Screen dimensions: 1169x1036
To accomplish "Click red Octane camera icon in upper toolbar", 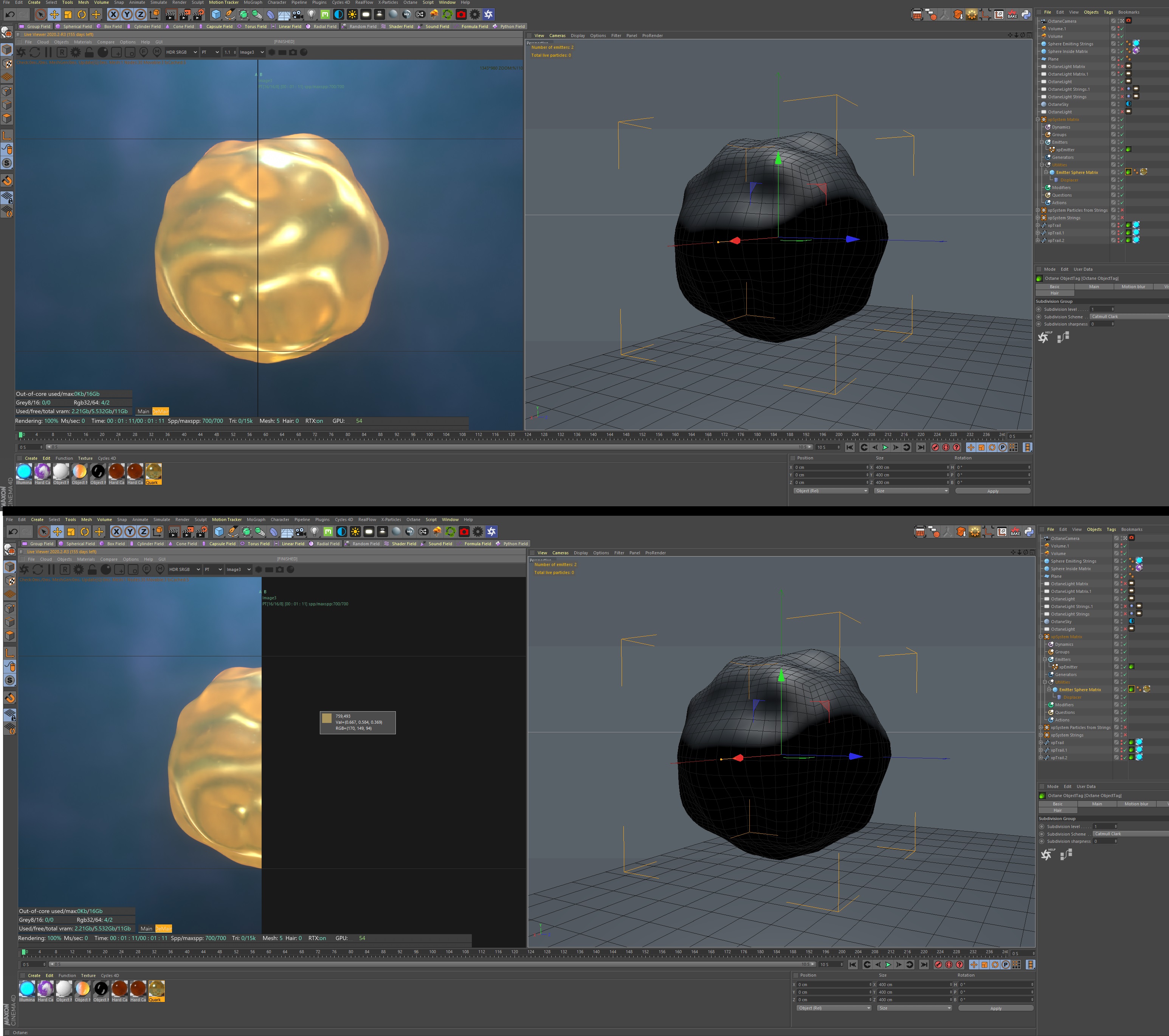I will click(461, 14).
